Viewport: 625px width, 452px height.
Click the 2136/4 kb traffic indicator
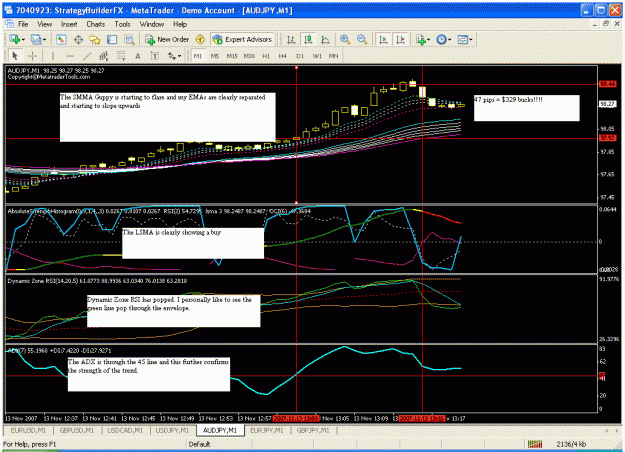coord(571,444)
